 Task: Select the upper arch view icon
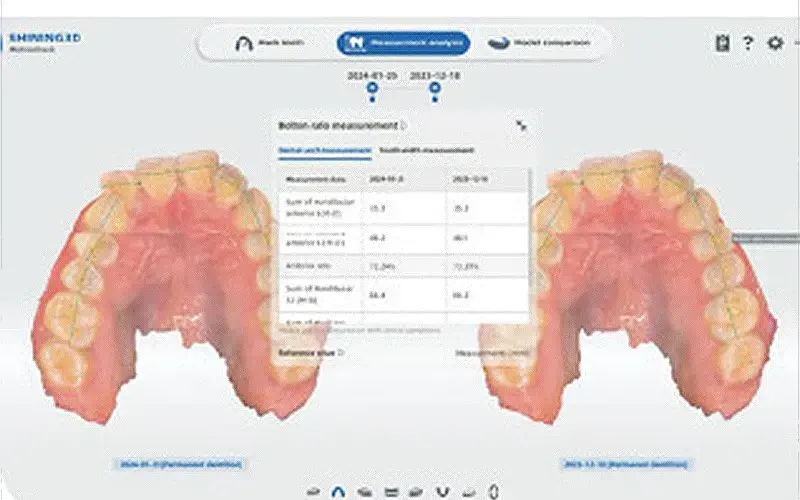coord(339,491)
